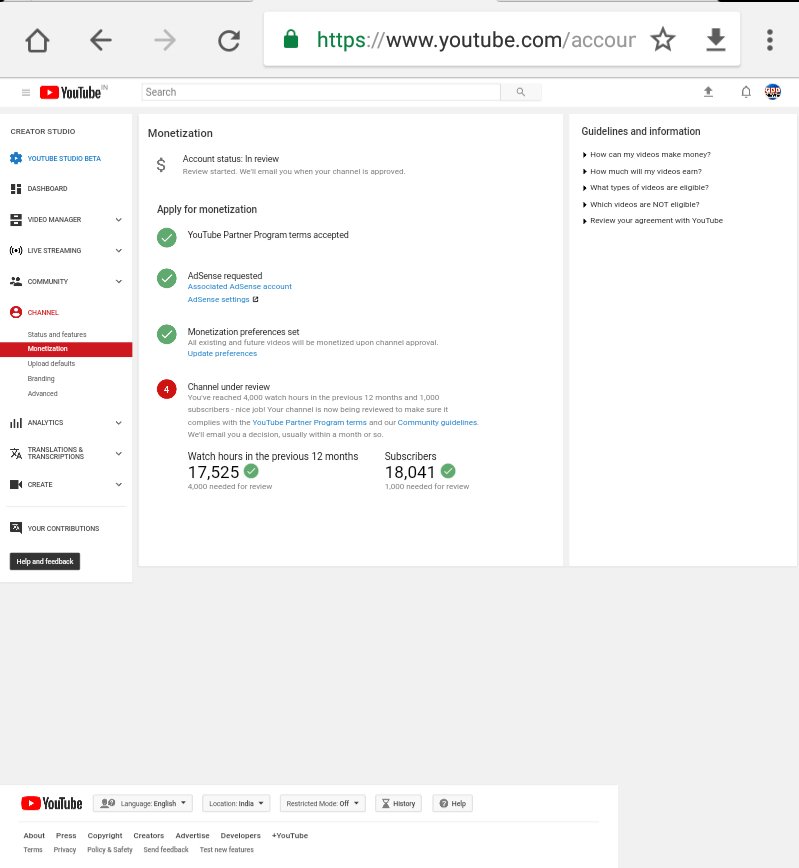Expand the Translations & Transcriptions chevron
The width and height of the screenshot is (799, 868).
pyautogui.click(x=118, y=453)
